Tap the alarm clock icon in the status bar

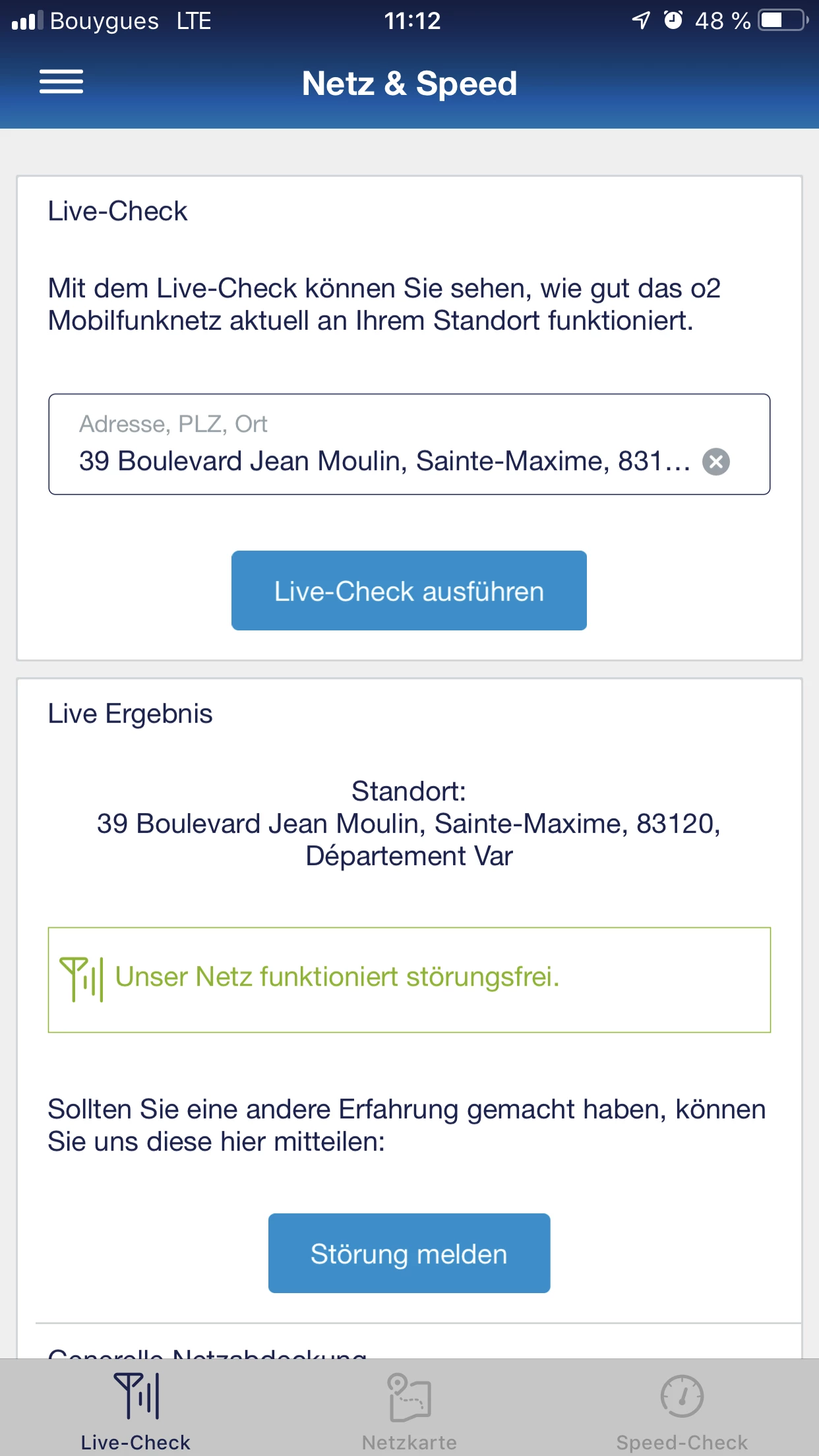[x=673, y=20]
